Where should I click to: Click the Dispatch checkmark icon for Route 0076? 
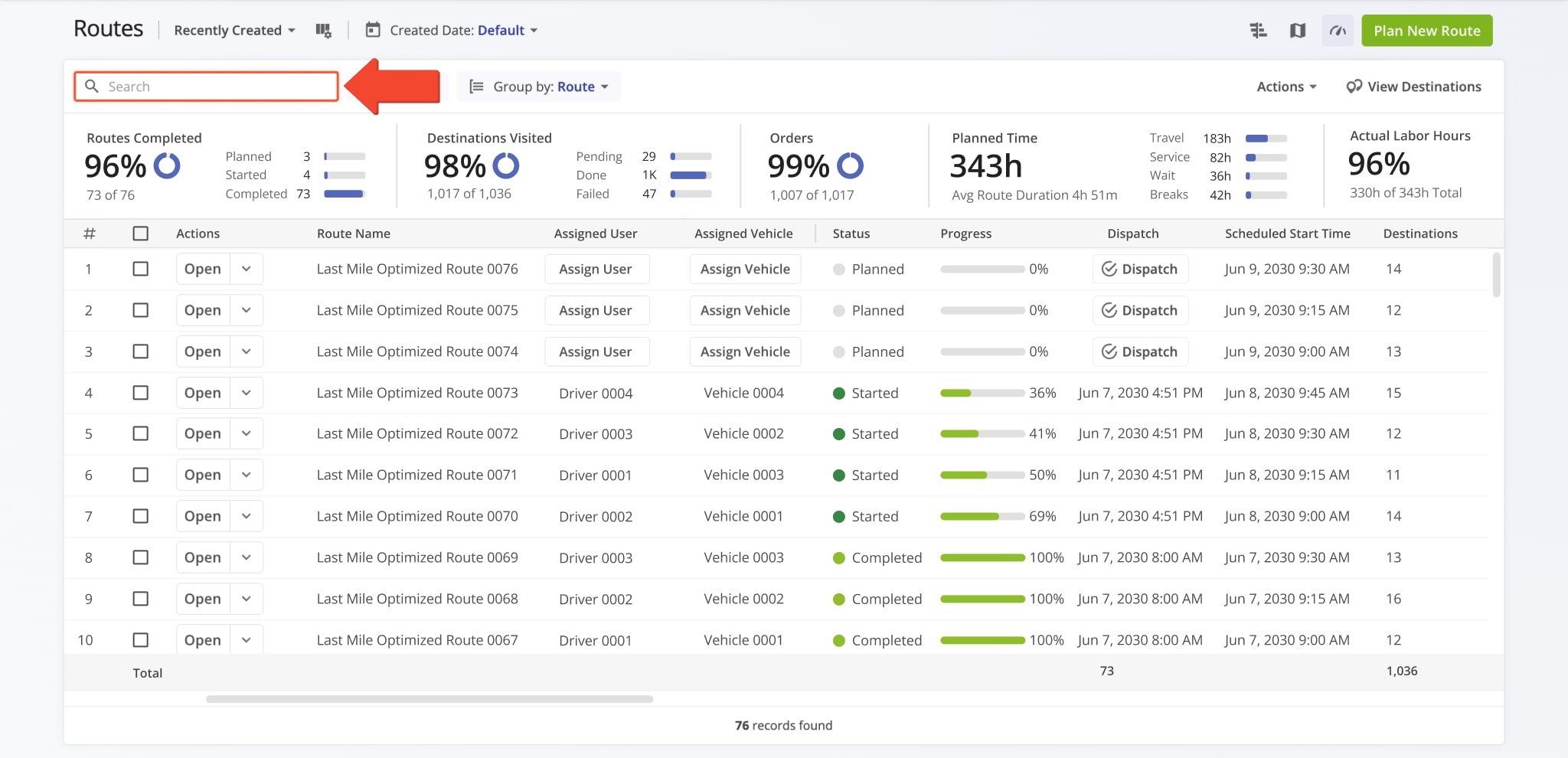pos(1109,269)
